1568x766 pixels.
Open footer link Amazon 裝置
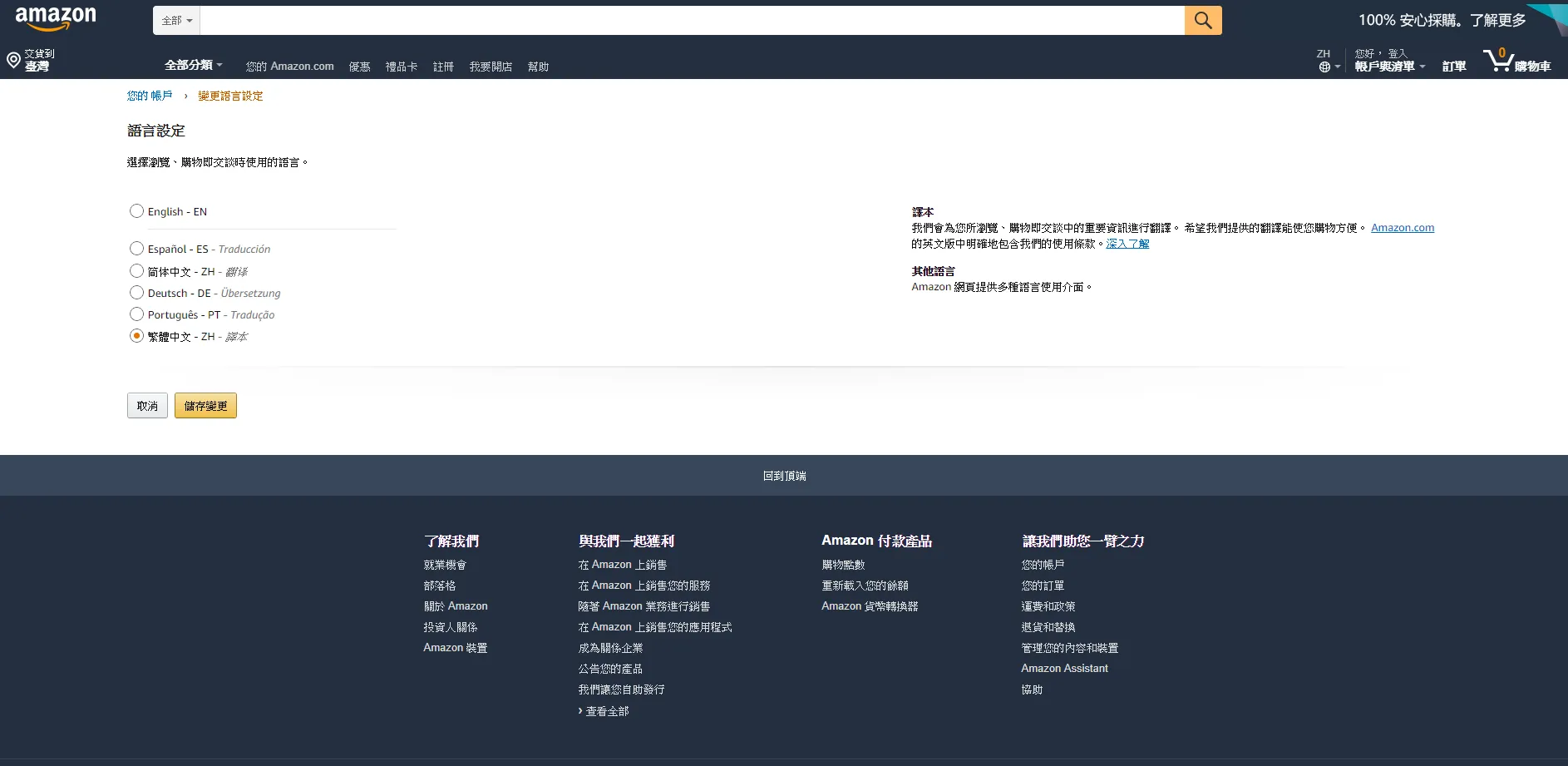[x=456, y=648]
